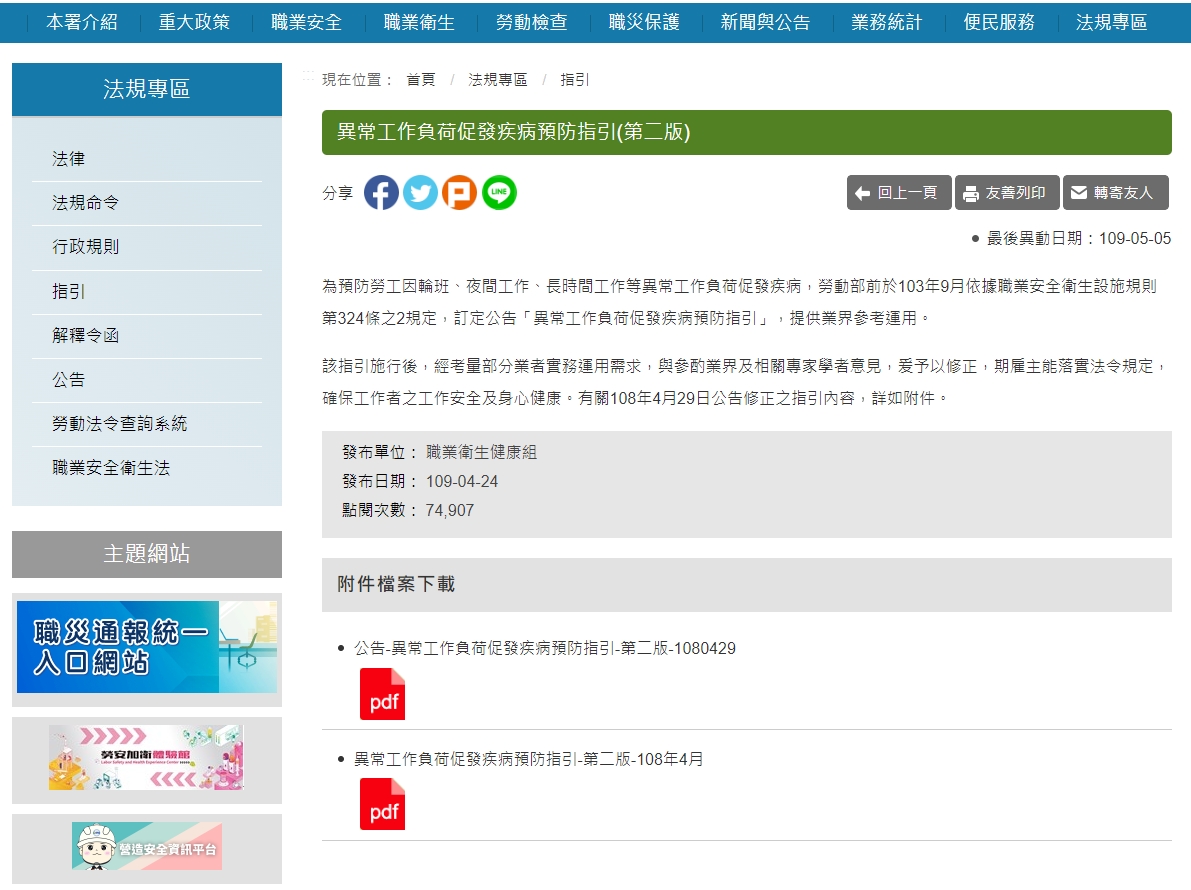Share page through LINE icon
Screen dimensions: 1191x890
tap(499, 193)
